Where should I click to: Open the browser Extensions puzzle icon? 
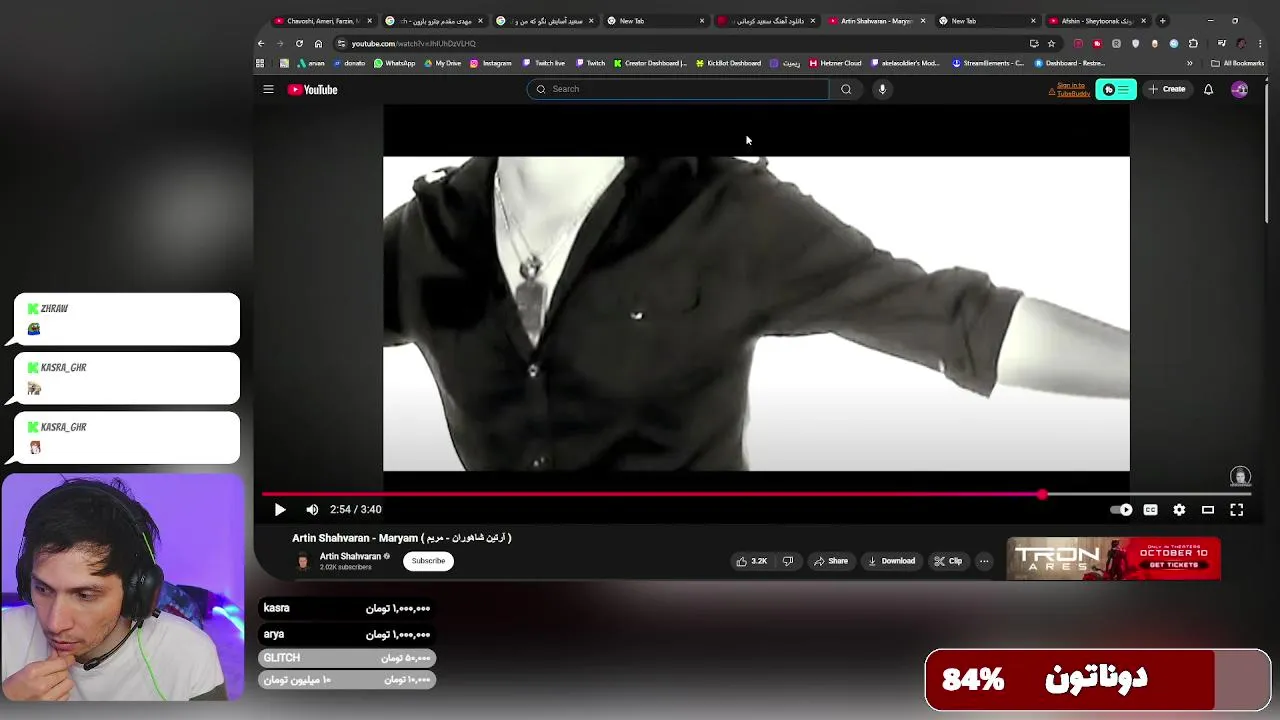click(1193, 43)
